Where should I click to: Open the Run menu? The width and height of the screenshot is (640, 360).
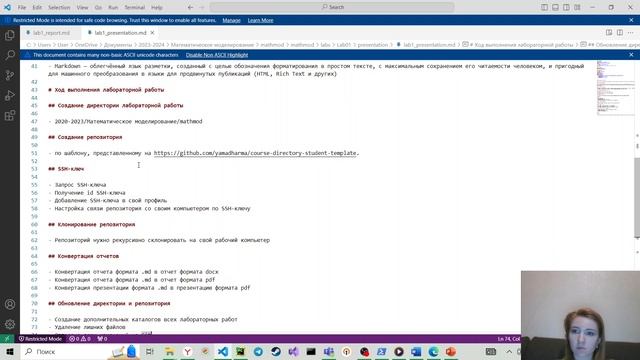point(113,7)
